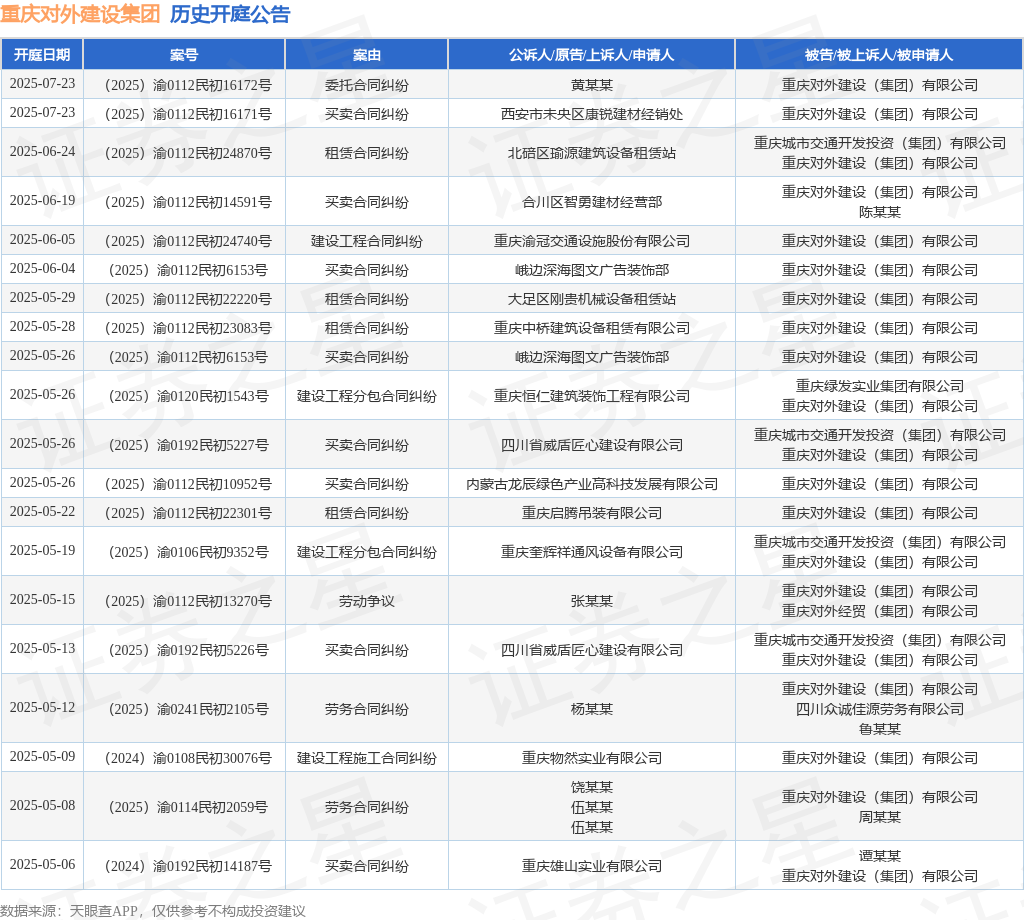Click the 建设工程合同纠纷 case cause
The image size is (1024, 920).
click(x=366, y=241)
